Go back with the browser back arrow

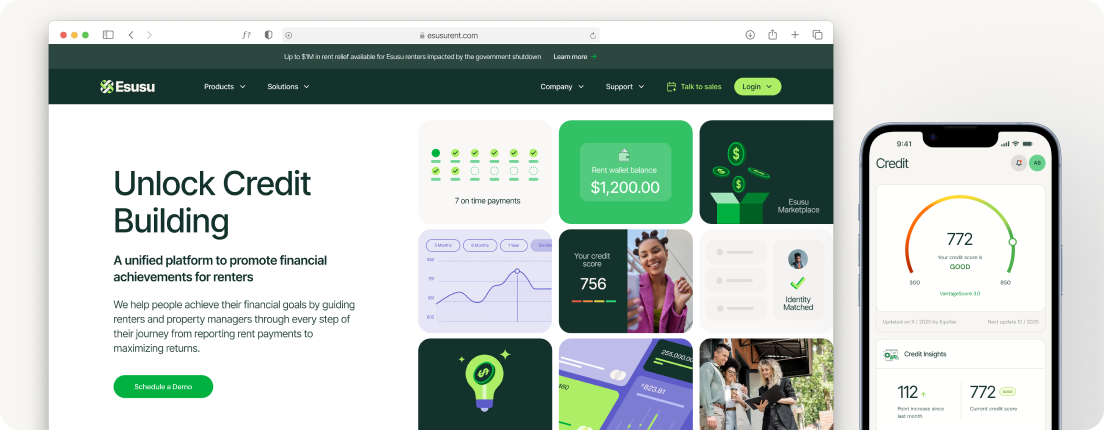[131, 34]
